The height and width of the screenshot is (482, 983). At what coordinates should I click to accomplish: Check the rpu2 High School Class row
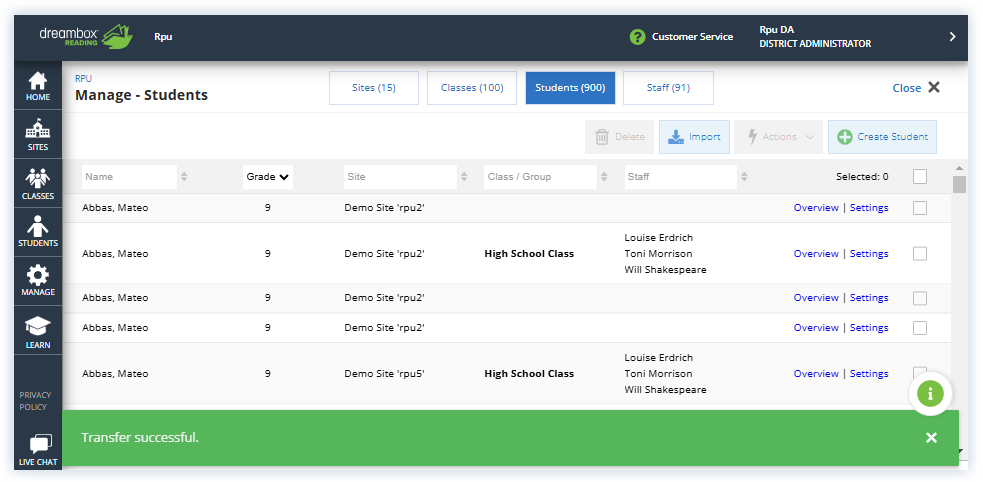(920, 253)
